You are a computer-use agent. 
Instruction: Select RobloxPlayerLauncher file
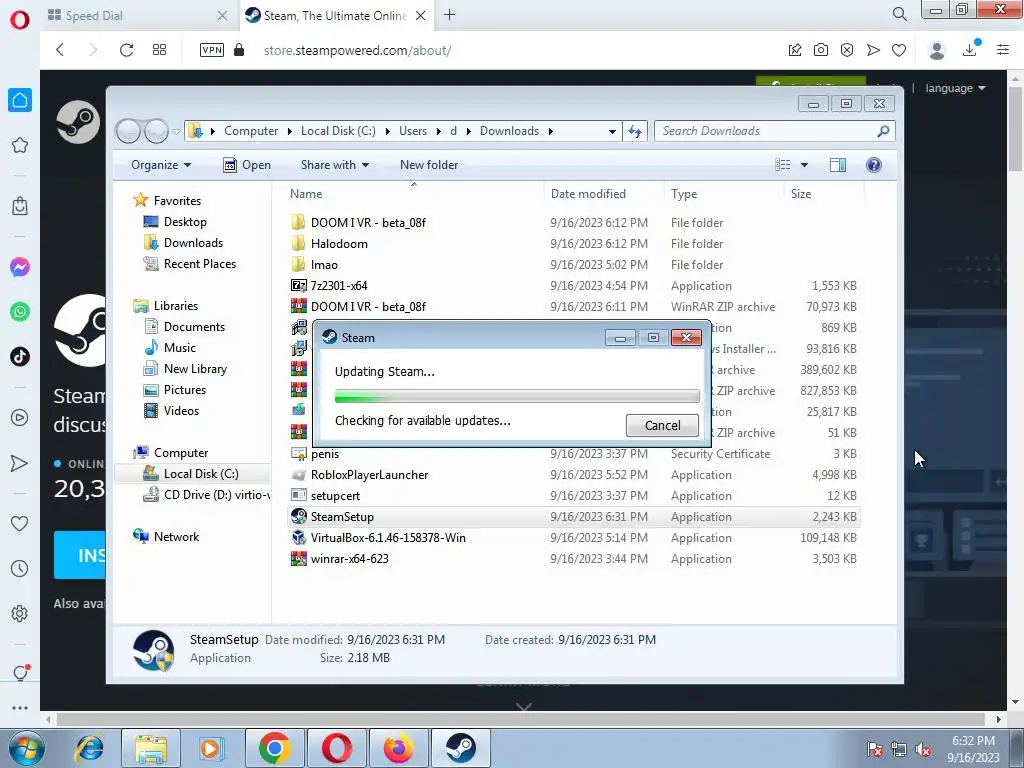click(369, 475)
